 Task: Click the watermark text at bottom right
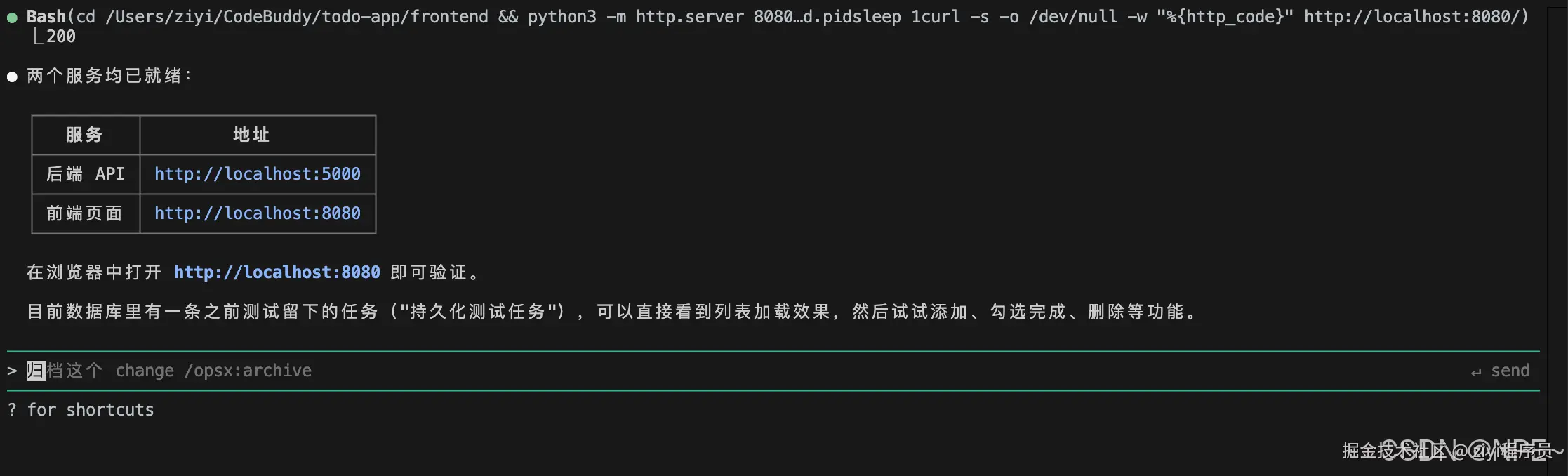tap(1452, 450)
